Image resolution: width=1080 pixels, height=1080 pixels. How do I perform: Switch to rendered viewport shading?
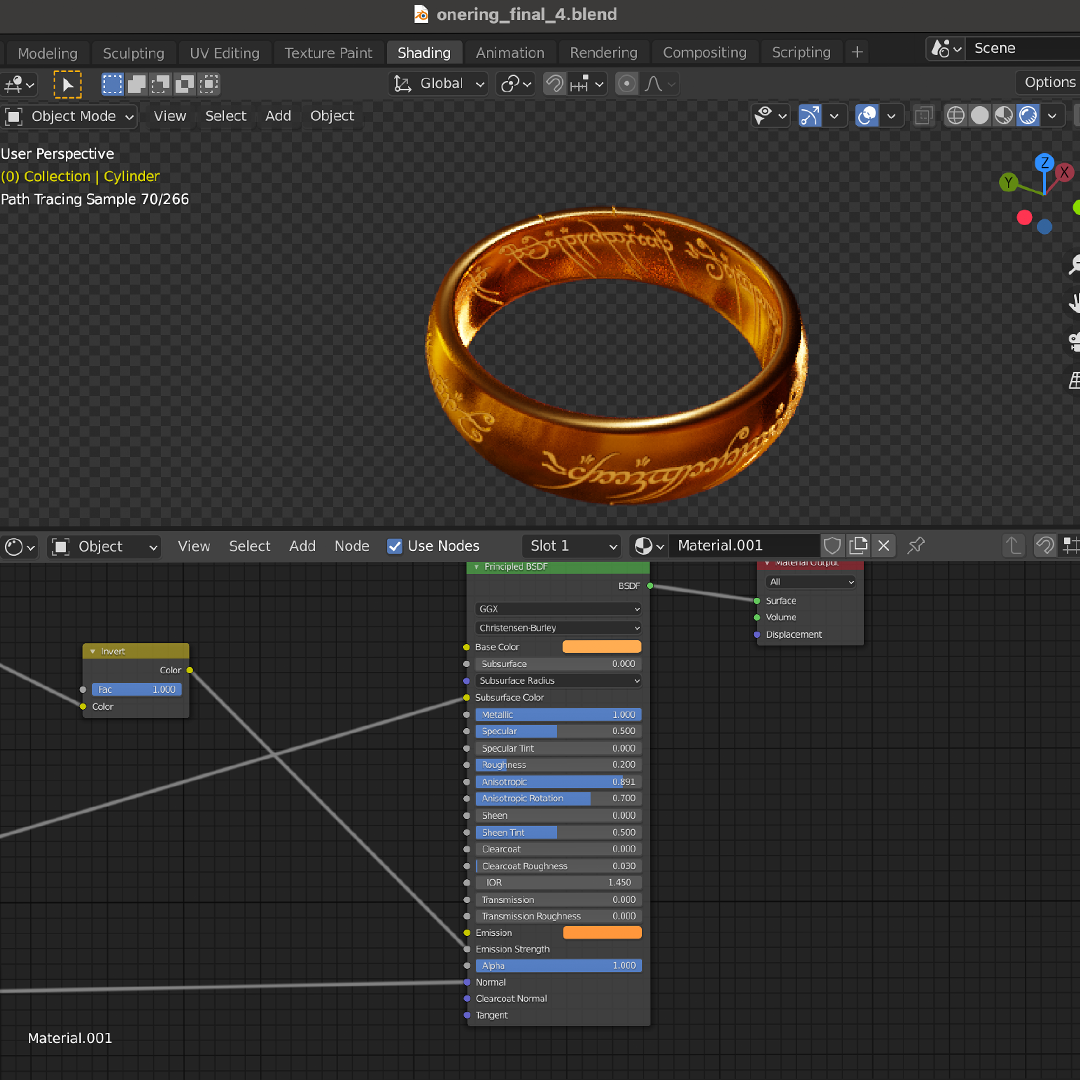tap(1028, 116)
